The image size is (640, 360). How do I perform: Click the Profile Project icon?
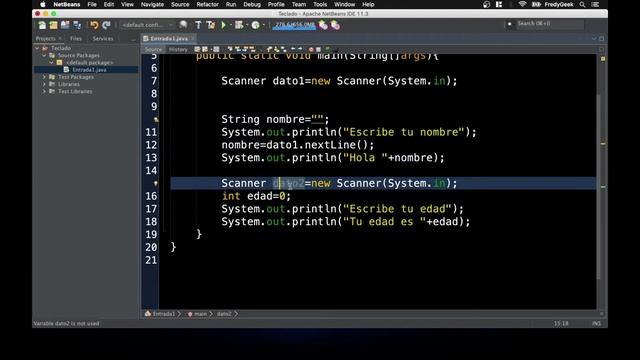point(256,25)
